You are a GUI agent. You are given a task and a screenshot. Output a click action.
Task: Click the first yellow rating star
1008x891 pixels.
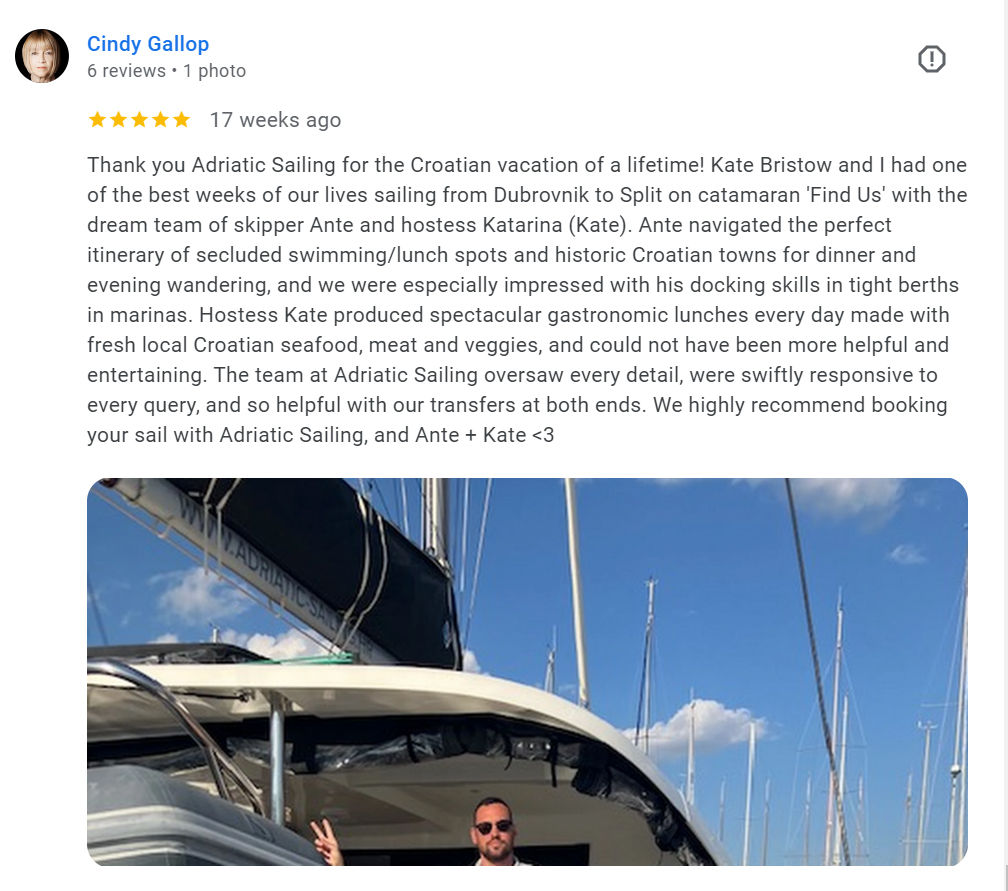pos(97,120)
